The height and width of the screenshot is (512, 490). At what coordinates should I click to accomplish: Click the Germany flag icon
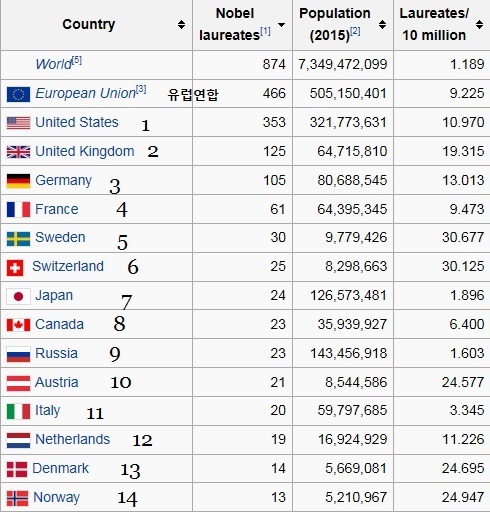pyautogui.click(x=18, y=181)
